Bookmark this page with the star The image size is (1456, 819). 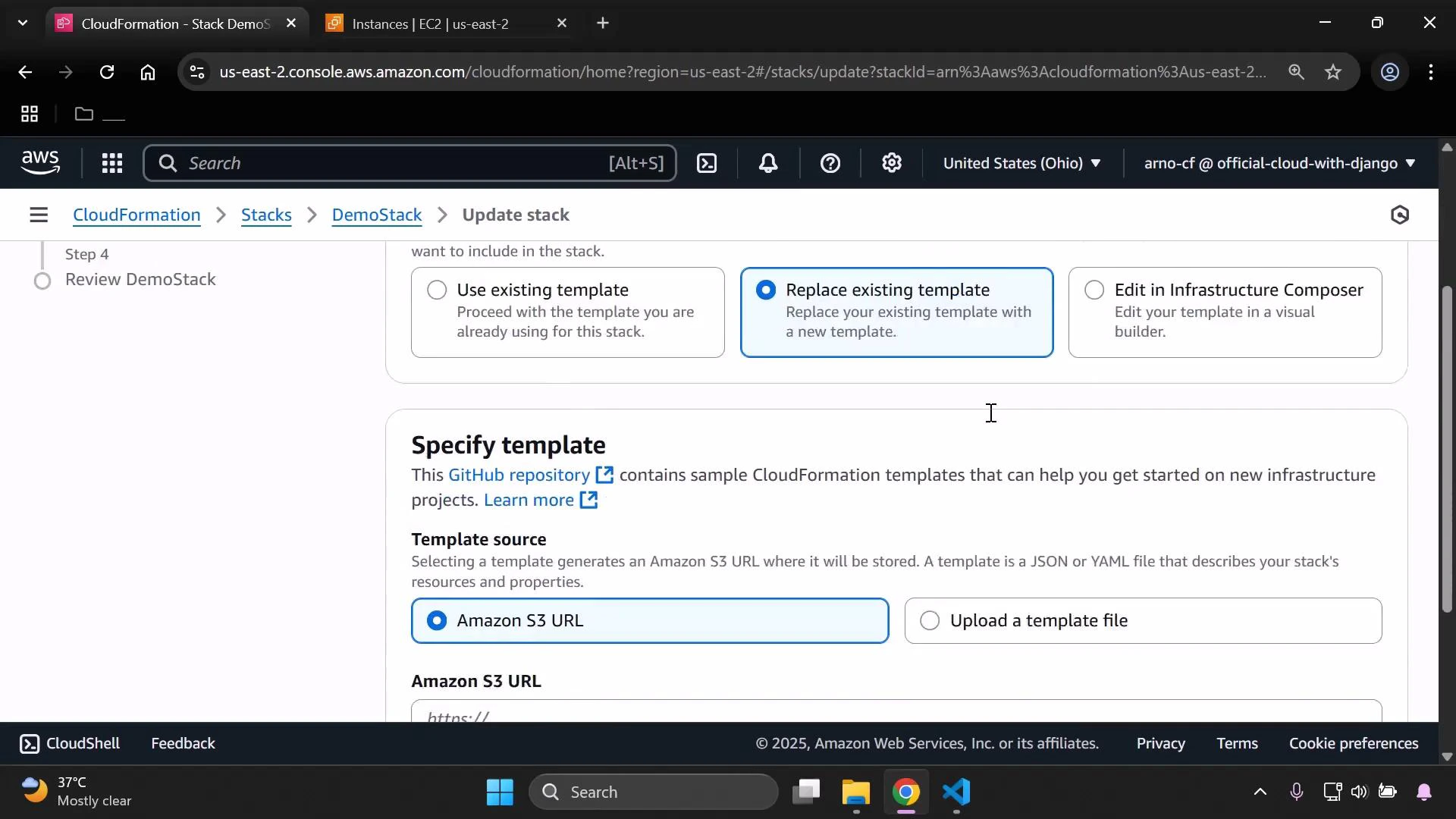click(1333, 72)
